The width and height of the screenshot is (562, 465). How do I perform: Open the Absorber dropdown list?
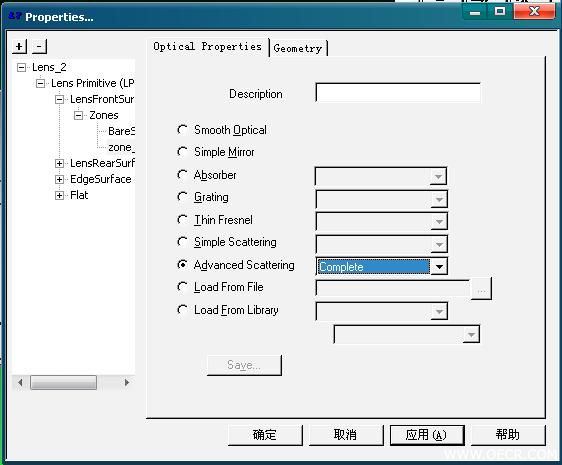pos(438,176)
